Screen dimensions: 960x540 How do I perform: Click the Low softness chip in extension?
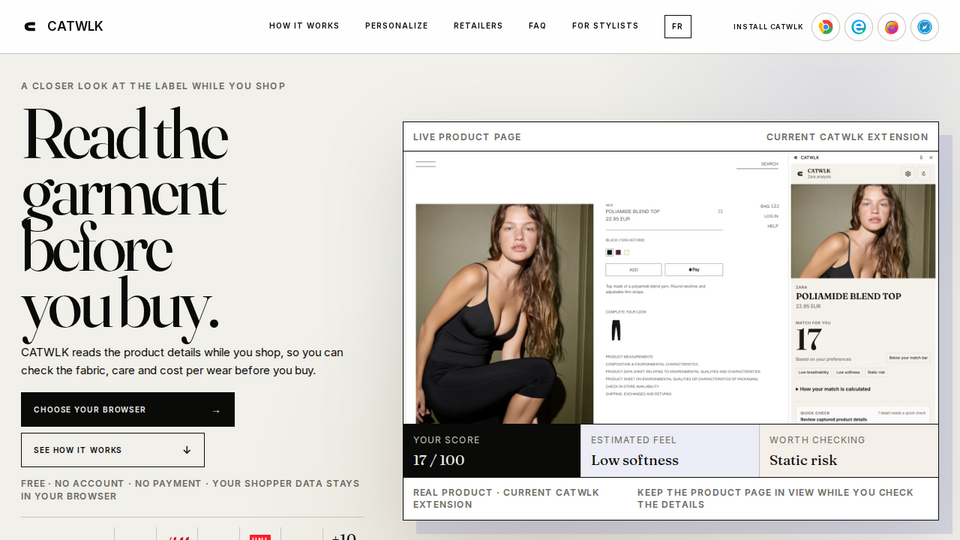[848, 372]
